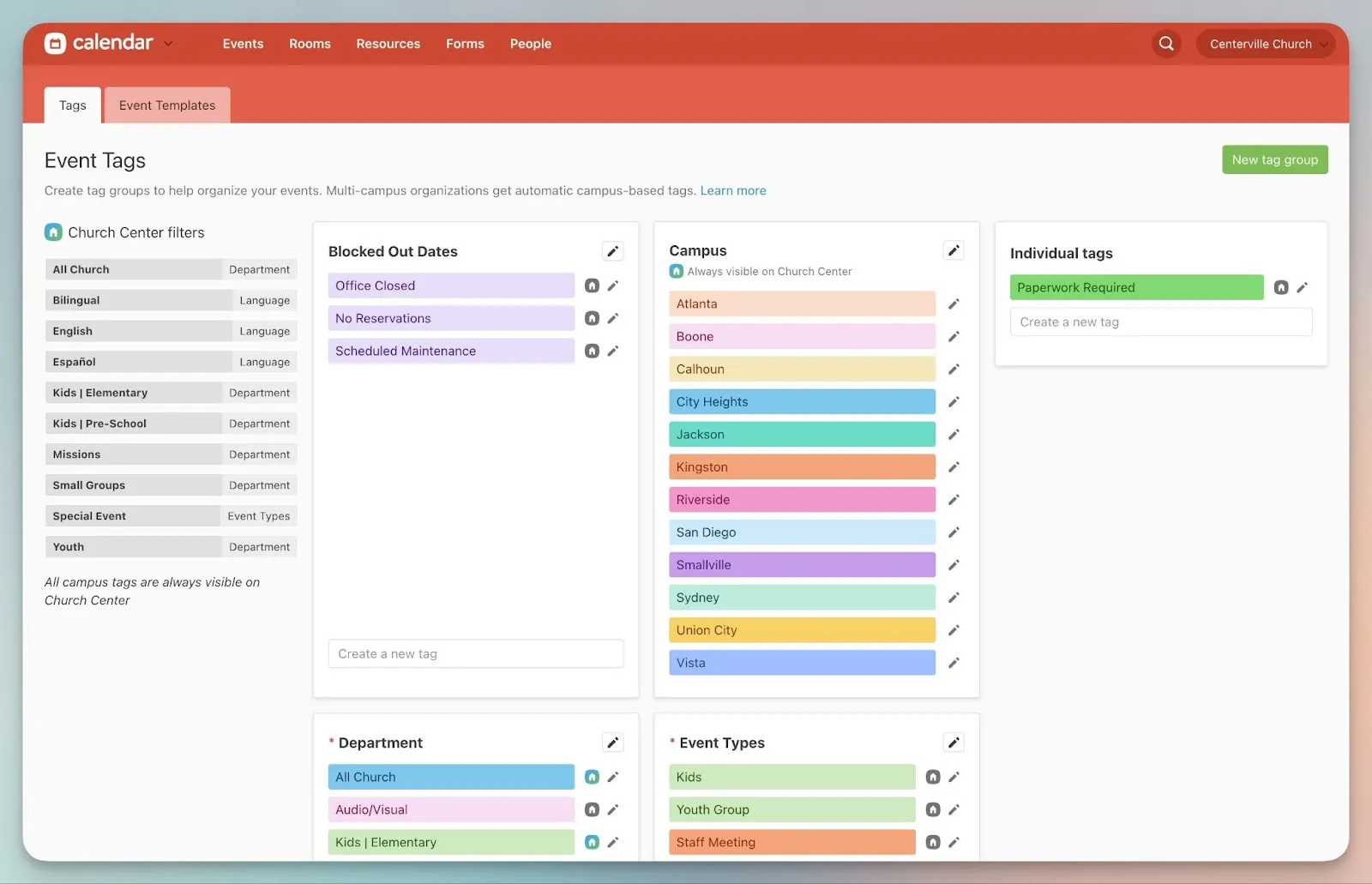The width and height of the screenshot is (1372, 884).
Task: Toggle Church Center visibility for Paperwork Required
Action: pos(1280,288)
